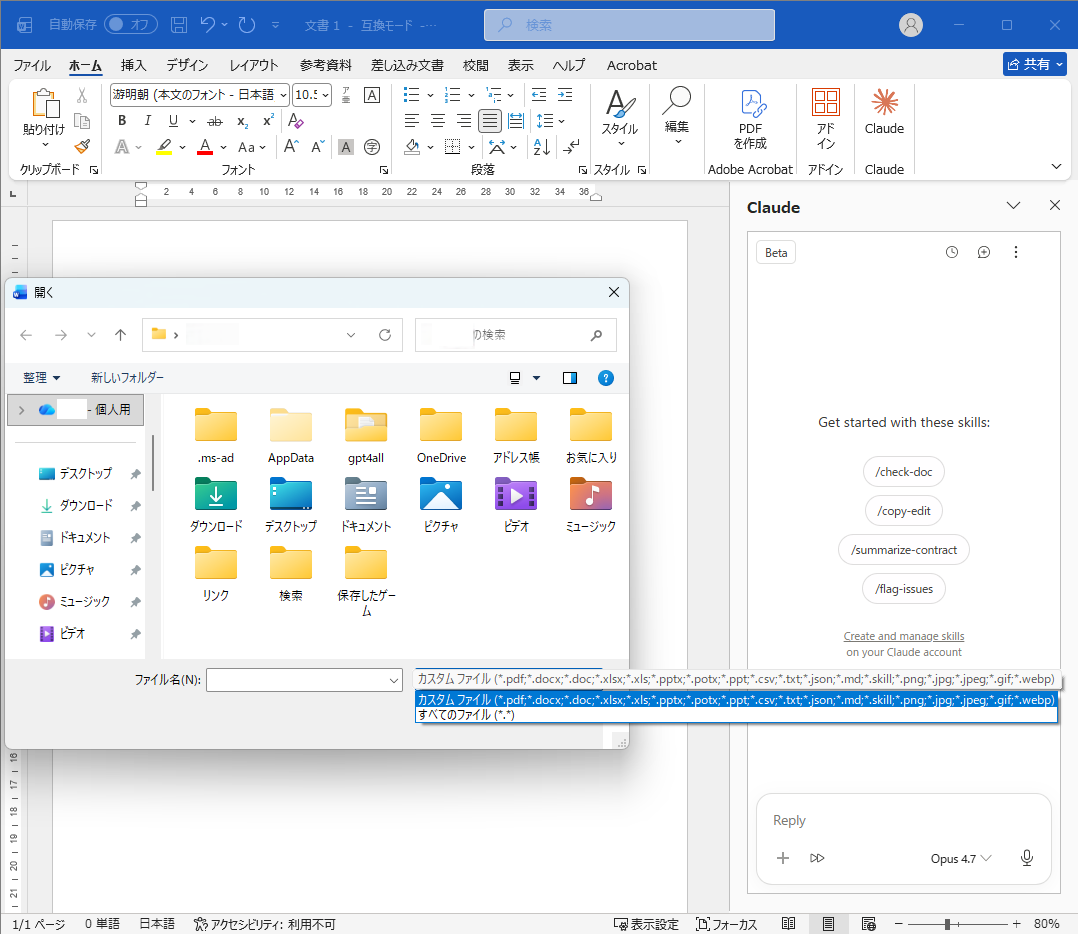Start new chat in Claude pane
Viewport: 1078px width, 934px height.
984,252
